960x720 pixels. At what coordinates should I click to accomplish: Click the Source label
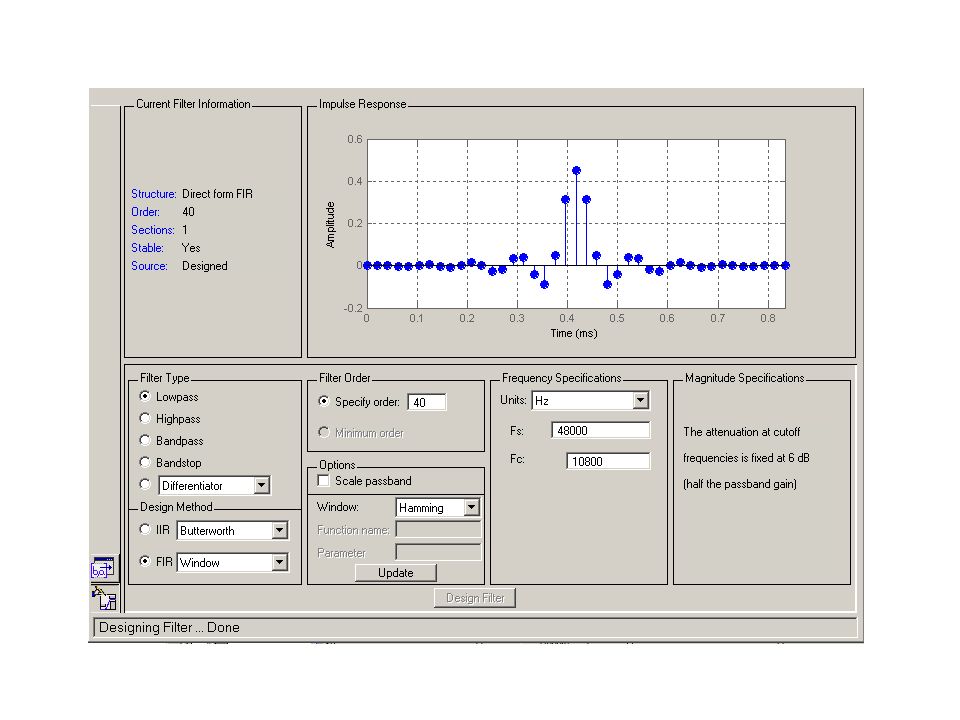click(149, 266)
